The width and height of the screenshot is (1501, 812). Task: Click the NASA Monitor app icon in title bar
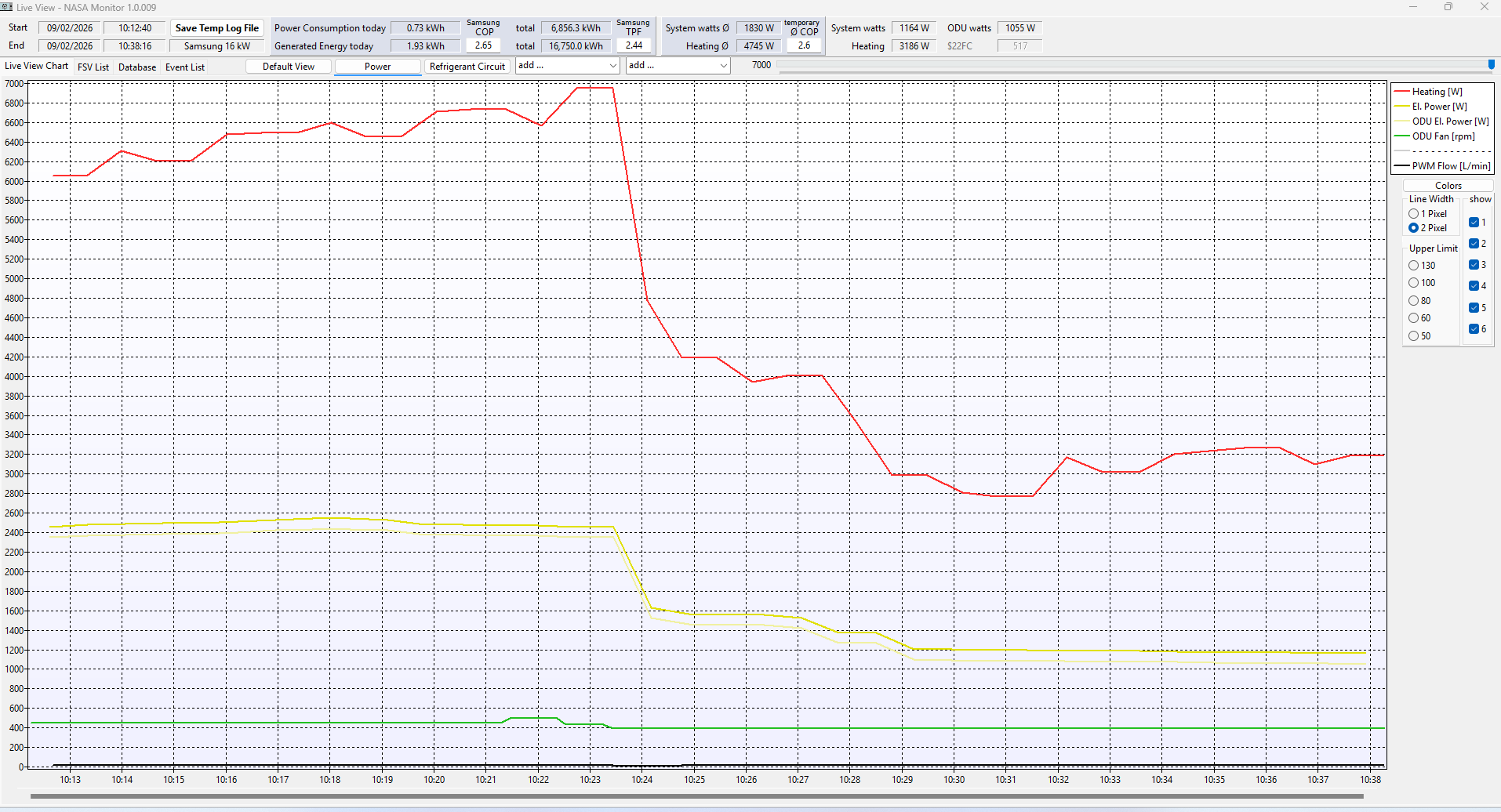point(7,7)
